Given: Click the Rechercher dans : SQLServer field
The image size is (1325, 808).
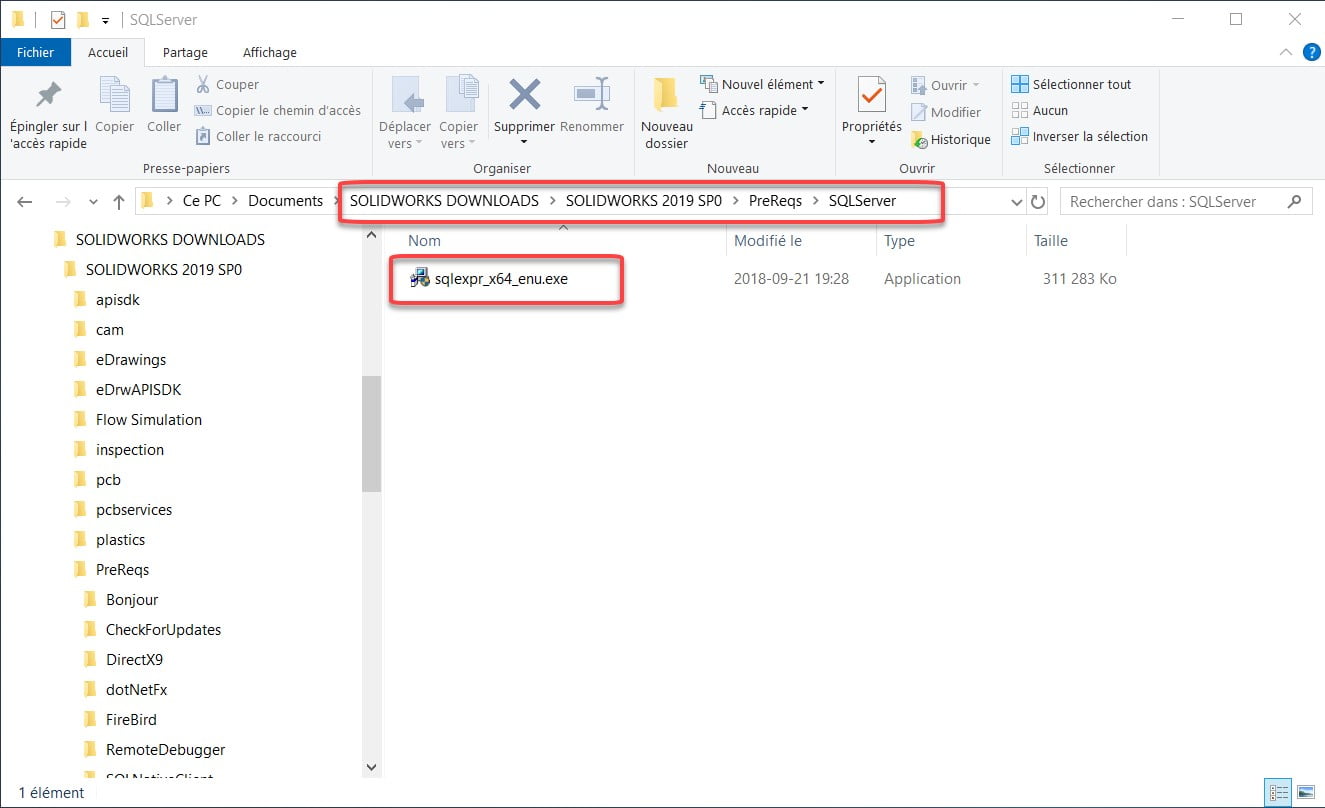Looking at the screenshot, I should [x=1185, y=202].
